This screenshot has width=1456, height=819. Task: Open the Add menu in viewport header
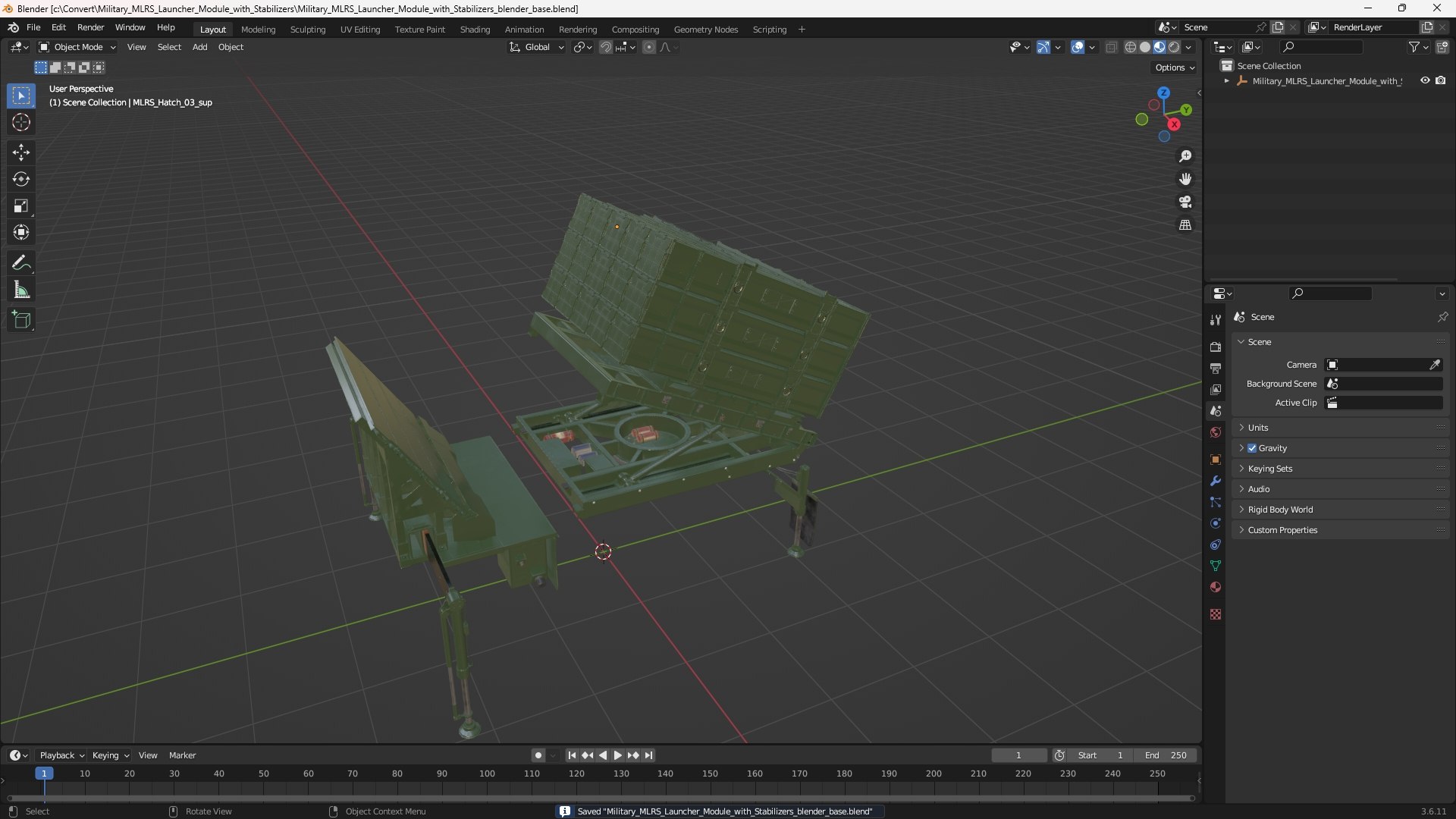pyautogui.click(x=199, y=47)
